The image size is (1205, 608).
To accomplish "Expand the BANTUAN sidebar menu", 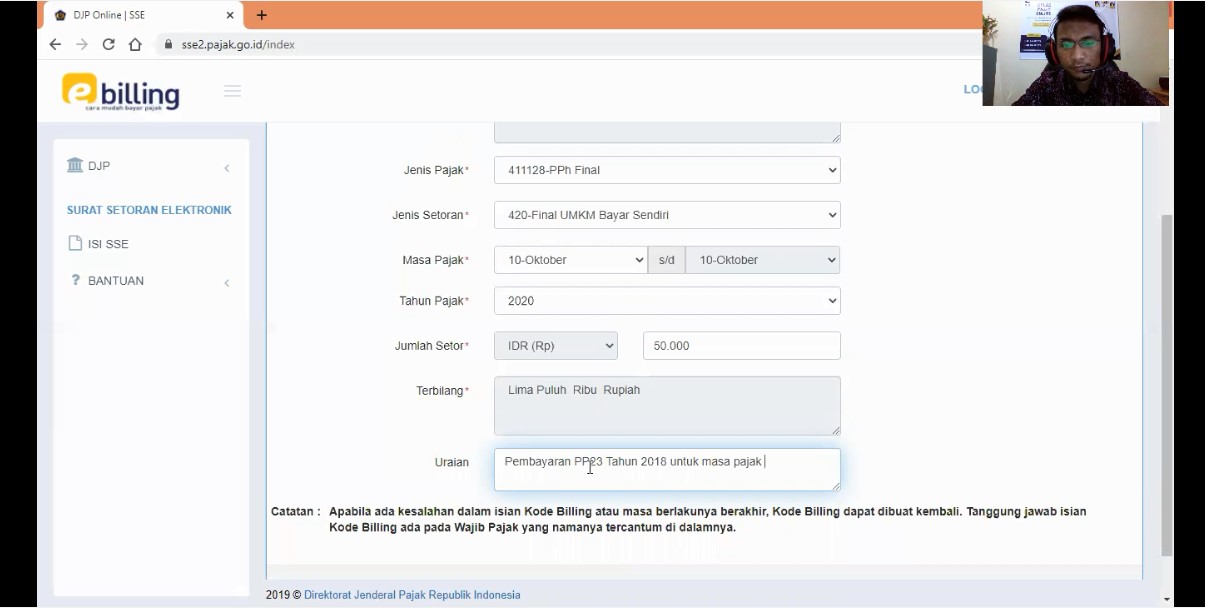I will 226,283.
